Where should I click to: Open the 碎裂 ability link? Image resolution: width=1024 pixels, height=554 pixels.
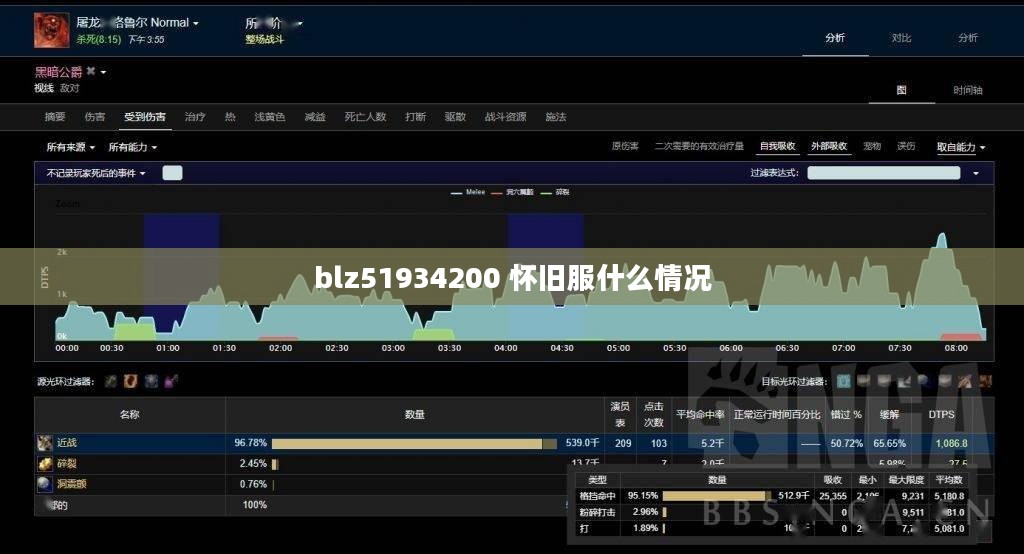click(67, 464)
